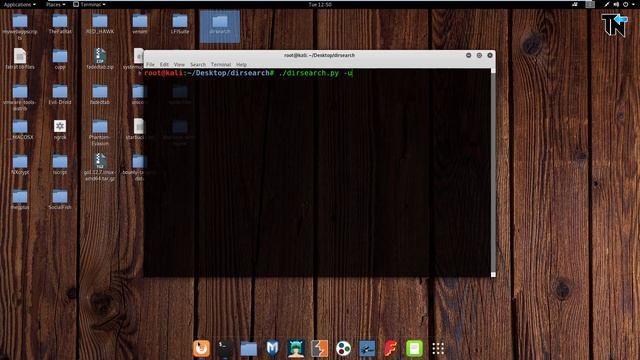Viewport: 640px width, 360px height.
Task: Open the Applications menu dropdown
Action: (19, 4)
